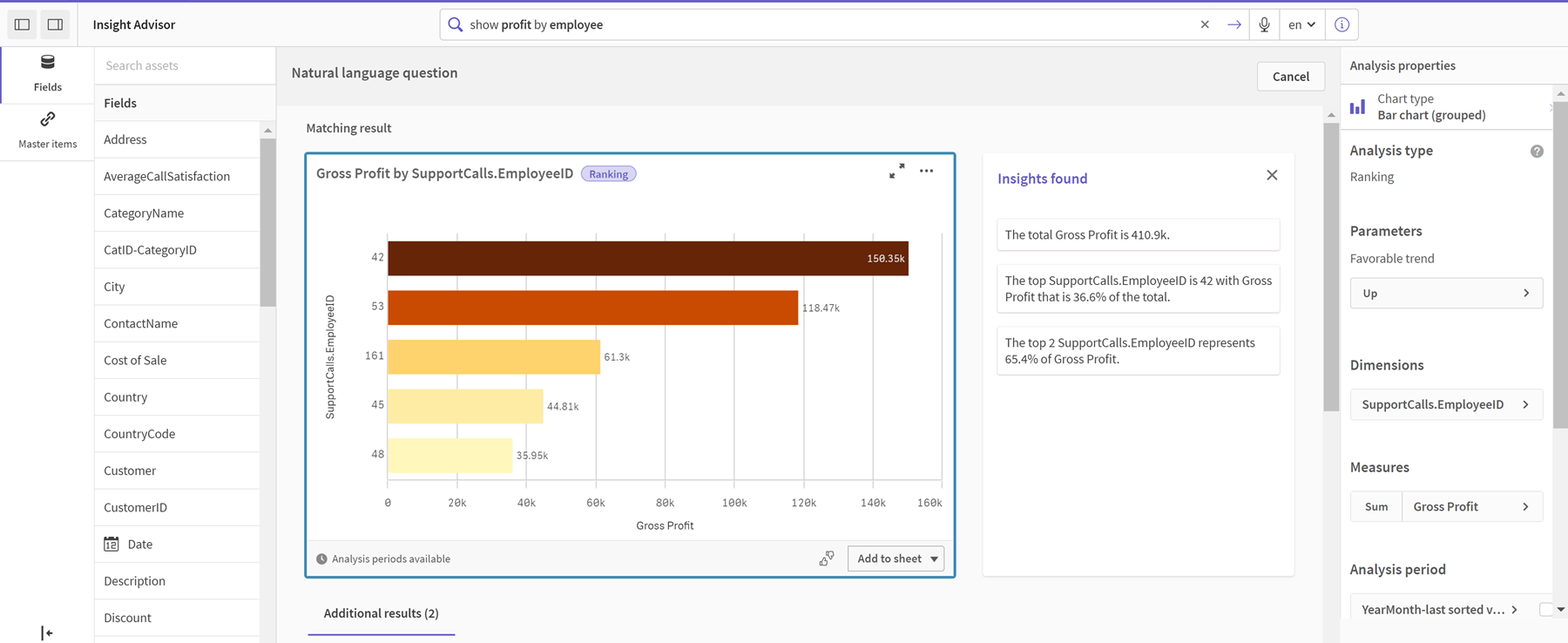Viewport: 1568px width, 643px height.
Task: Select the CategoryName field
Action: tap(177, 213)
